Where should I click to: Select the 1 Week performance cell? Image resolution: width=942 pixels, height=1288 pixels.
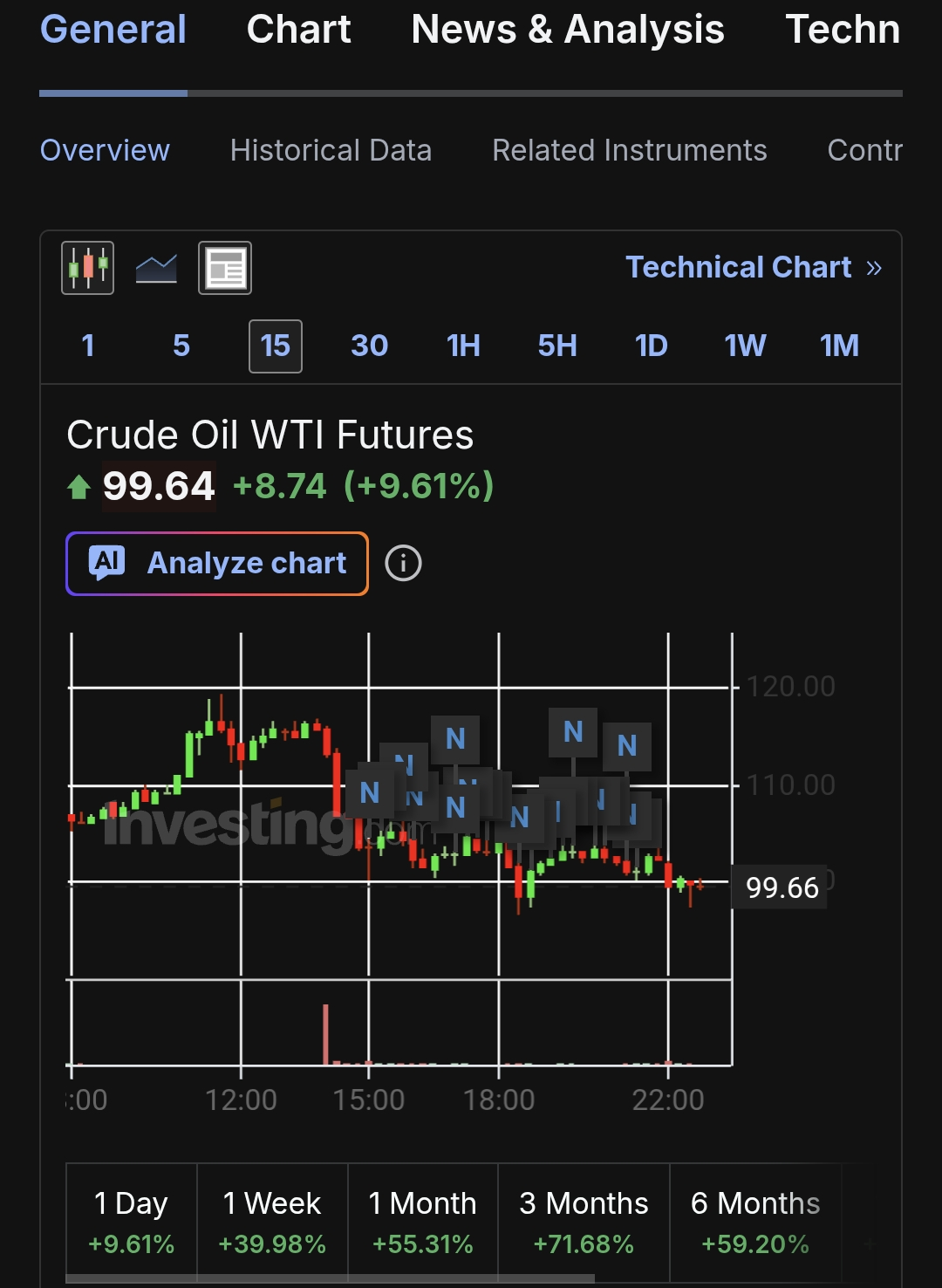coord(272,1223)
